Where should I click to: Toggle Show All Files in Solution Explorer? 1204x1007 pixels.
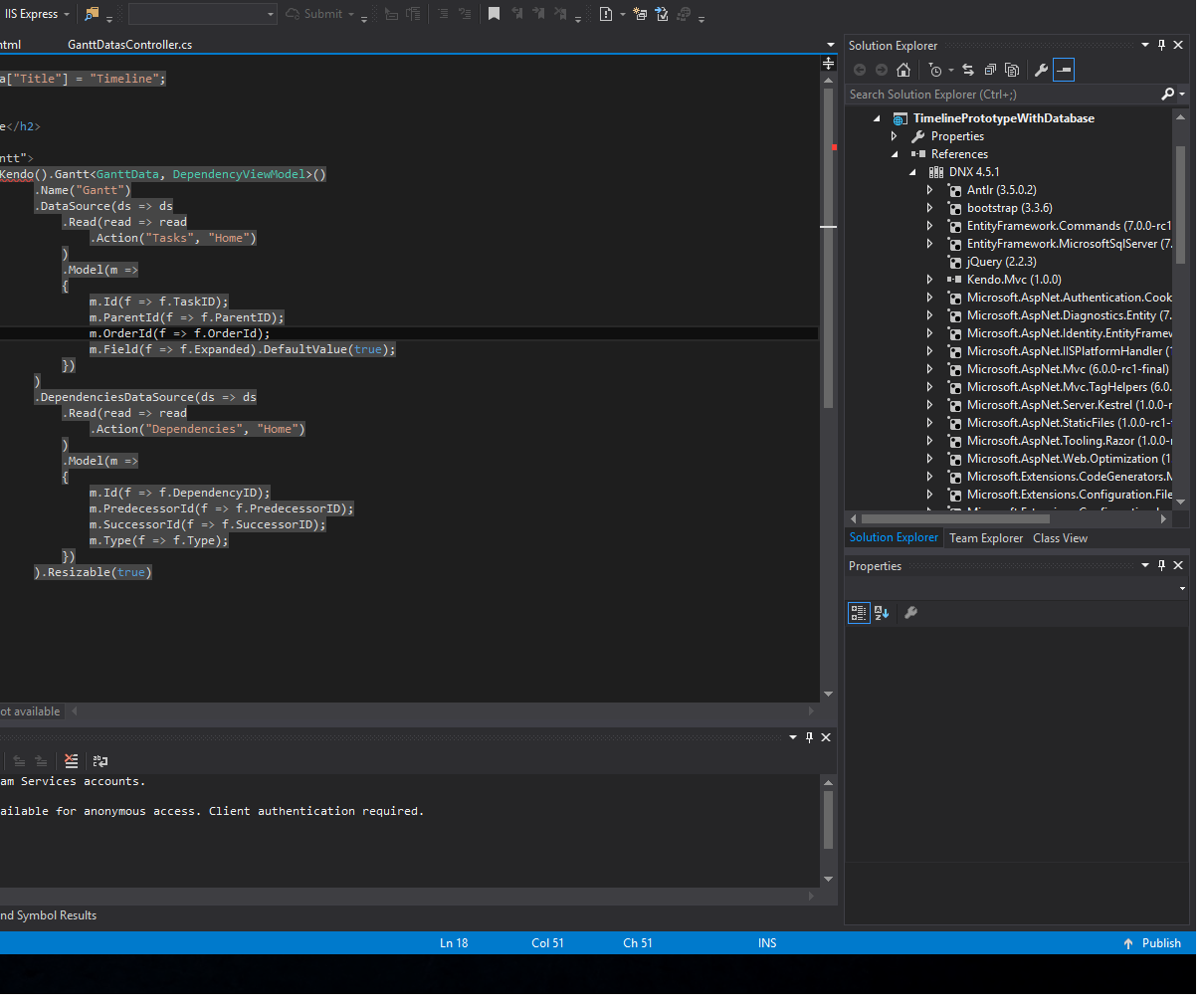point(1012,70)
